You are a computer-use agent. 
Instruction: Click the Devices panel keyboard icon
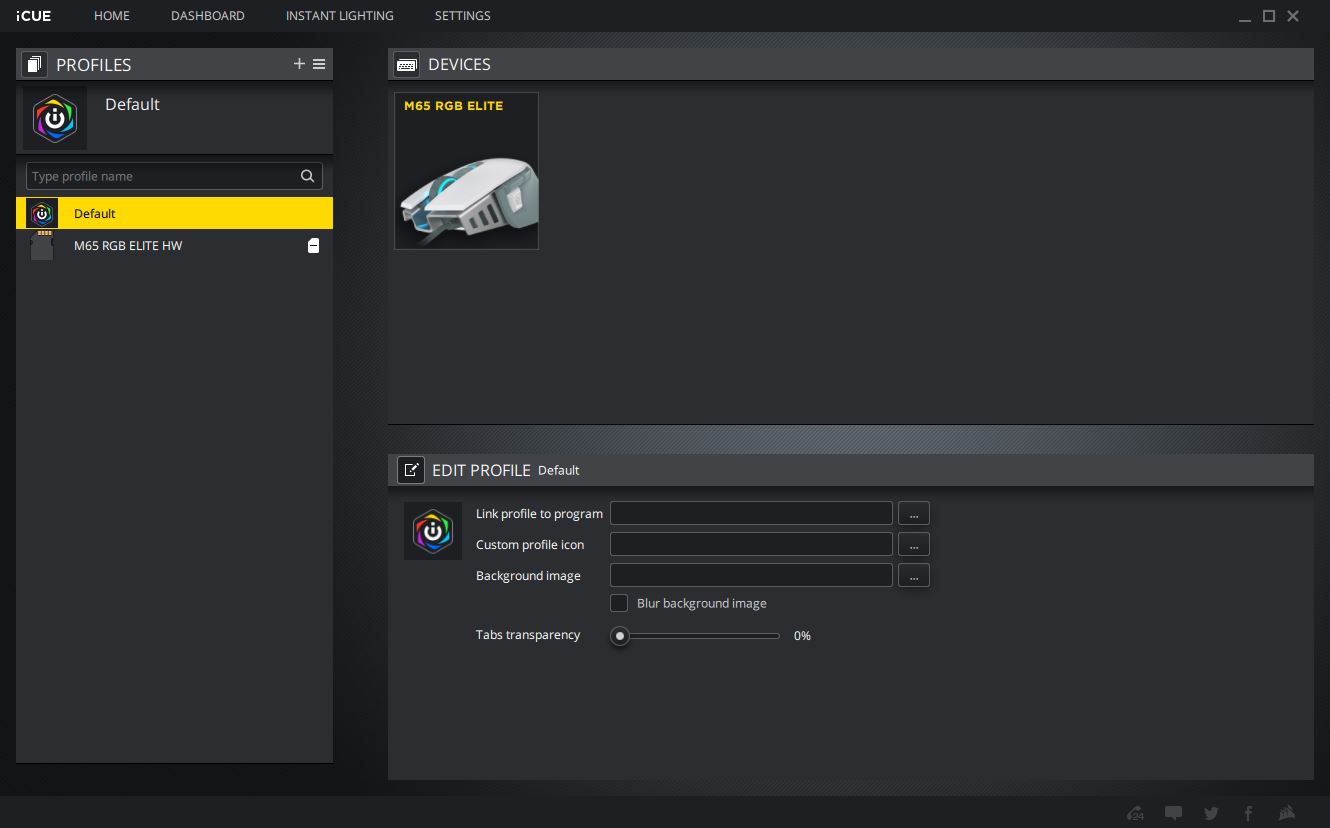click(406, 64)
